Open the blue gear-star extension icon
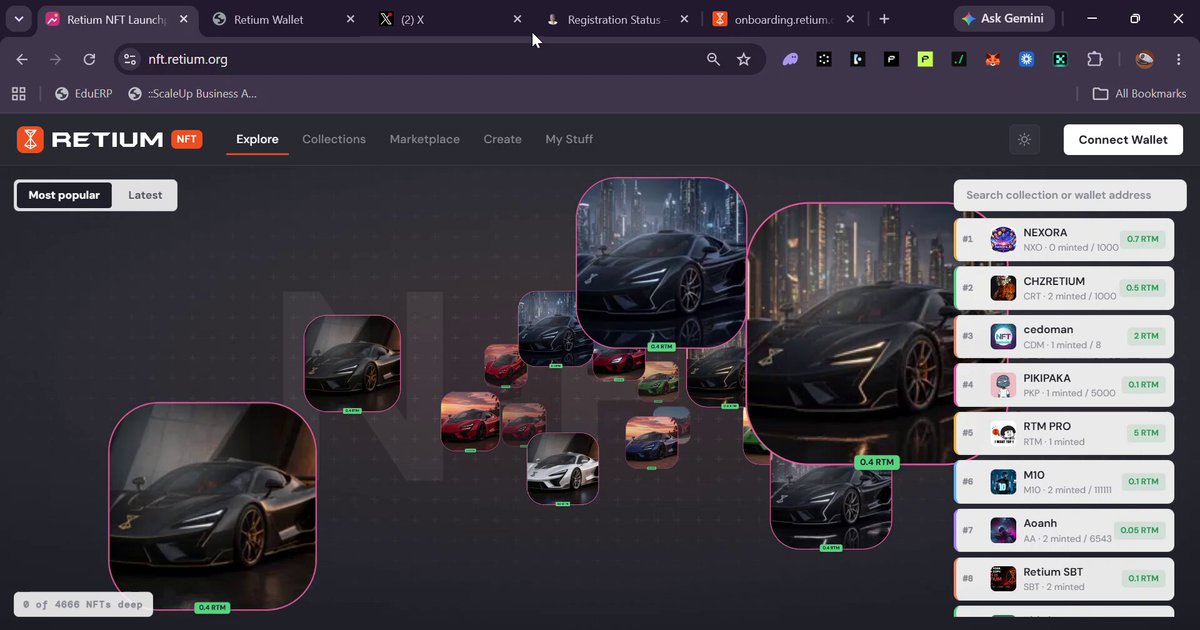The image size is (1200, 630). [x=1026, y=59]
